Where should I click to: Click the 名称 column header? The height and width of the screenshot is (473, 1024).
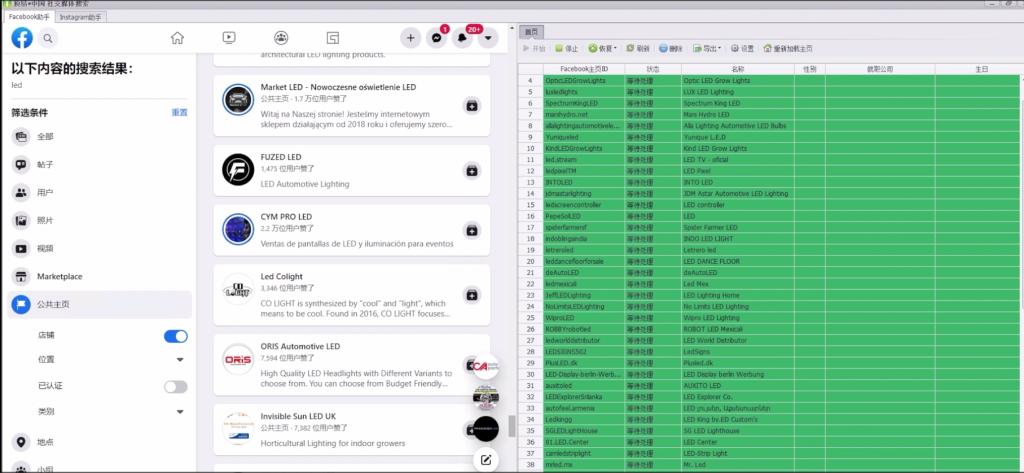[736, 69]
